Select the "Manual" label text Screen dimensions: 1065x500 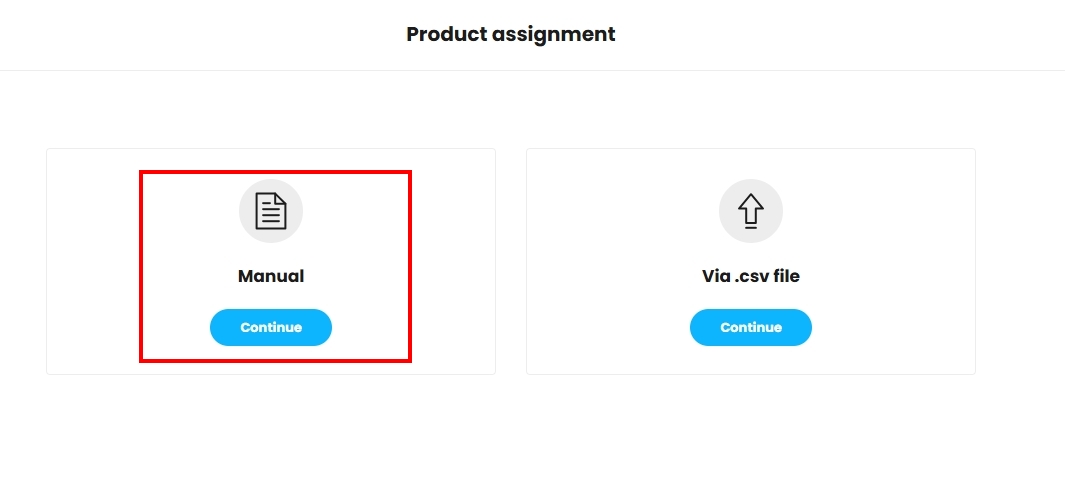[271, 276]
